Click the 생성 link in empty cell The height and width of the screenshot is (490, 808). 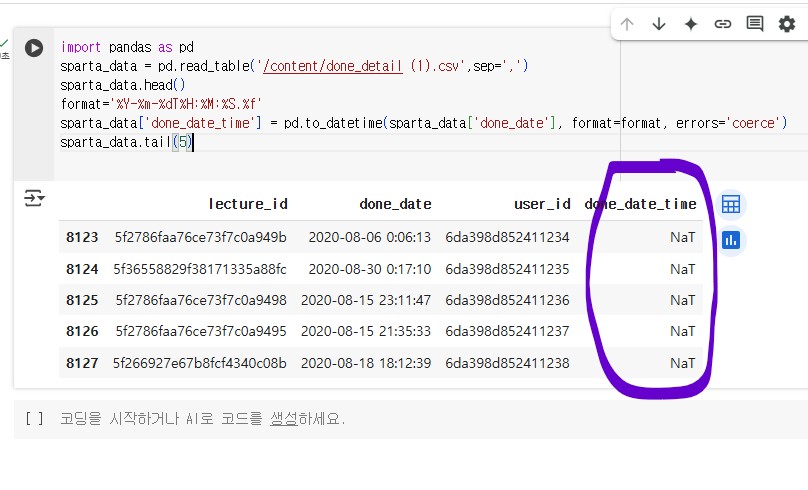coord(284,418)
